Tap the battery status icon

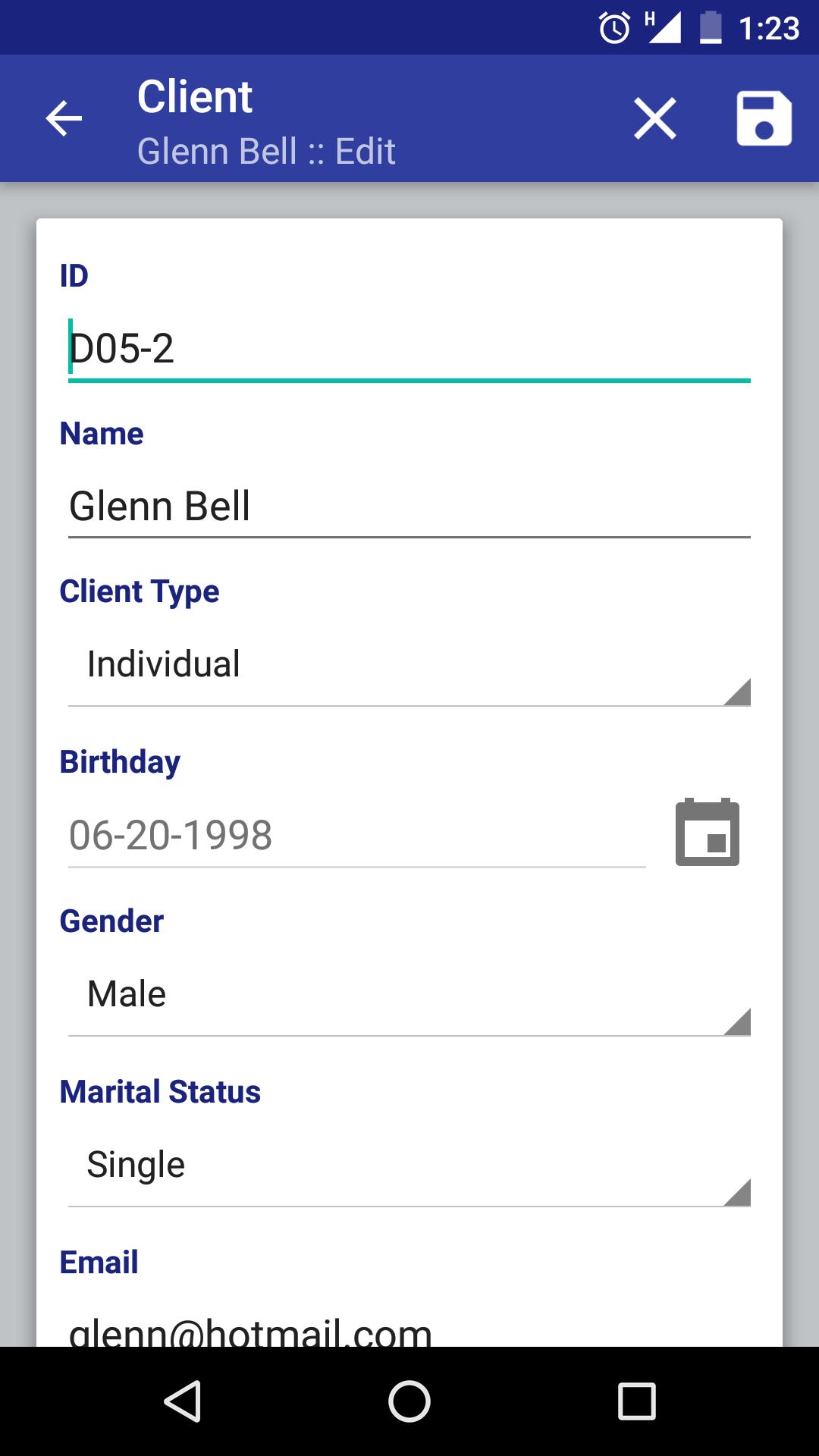(x=711, y=28)
